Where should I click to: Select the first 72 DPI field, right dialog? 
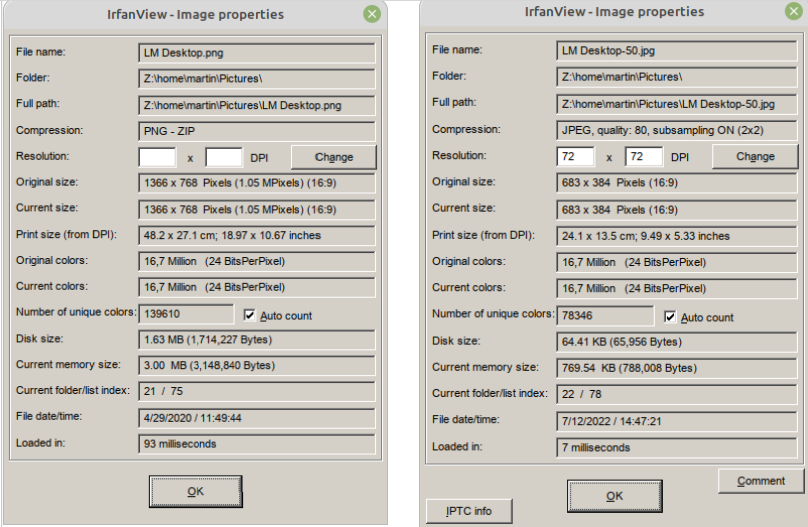point(576,156)
